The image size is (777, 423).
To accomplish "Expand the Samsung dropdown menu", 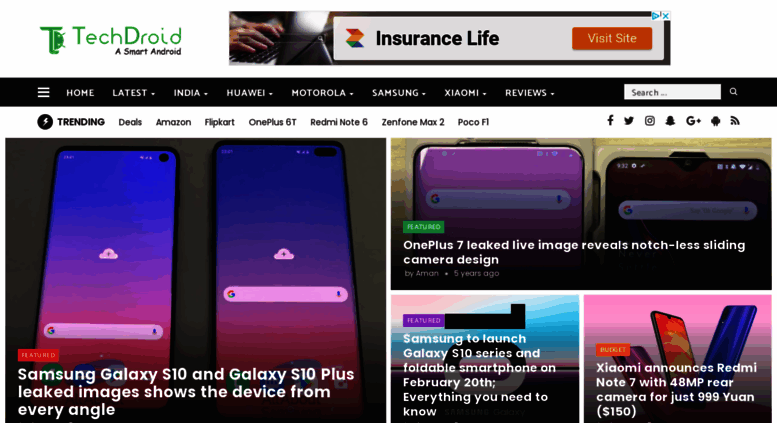I will pos(399,93).
